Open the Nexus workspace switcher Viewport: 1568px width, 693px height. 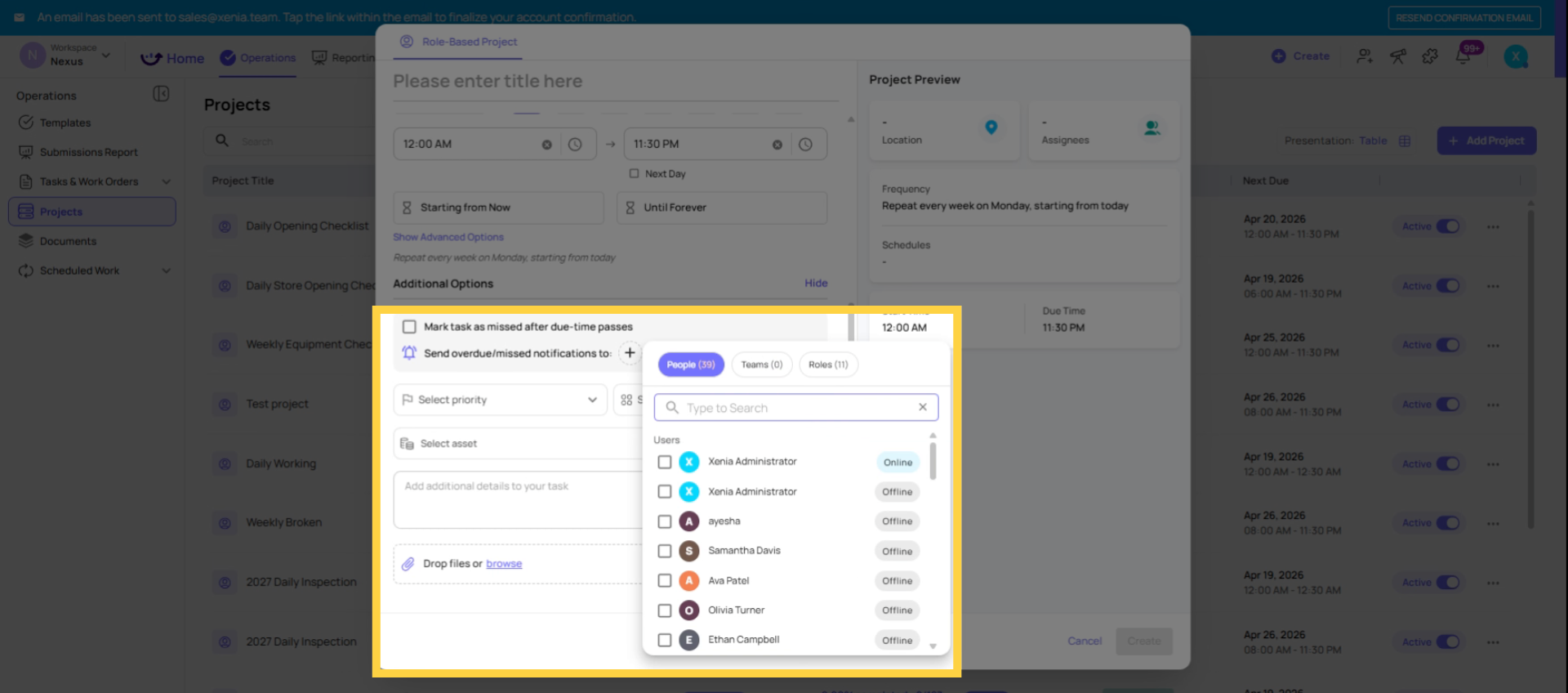[65, 56]
